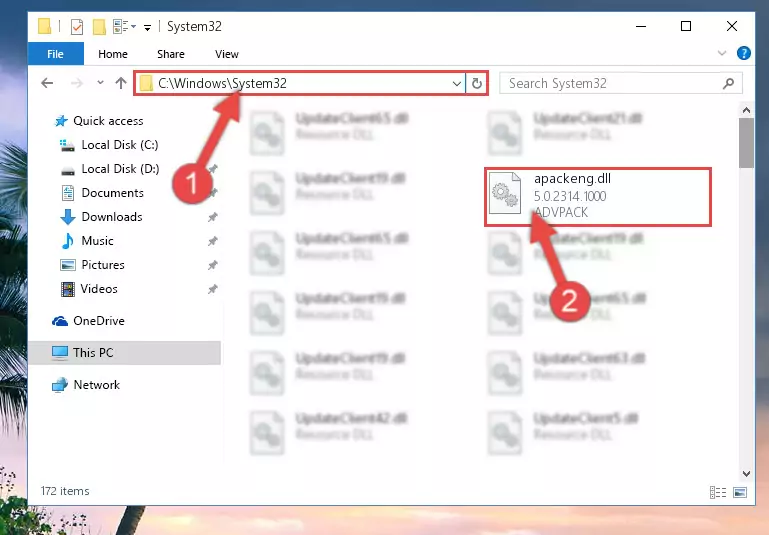Select Quick access in navigation pane
The image size is (769, 535).
99,121
